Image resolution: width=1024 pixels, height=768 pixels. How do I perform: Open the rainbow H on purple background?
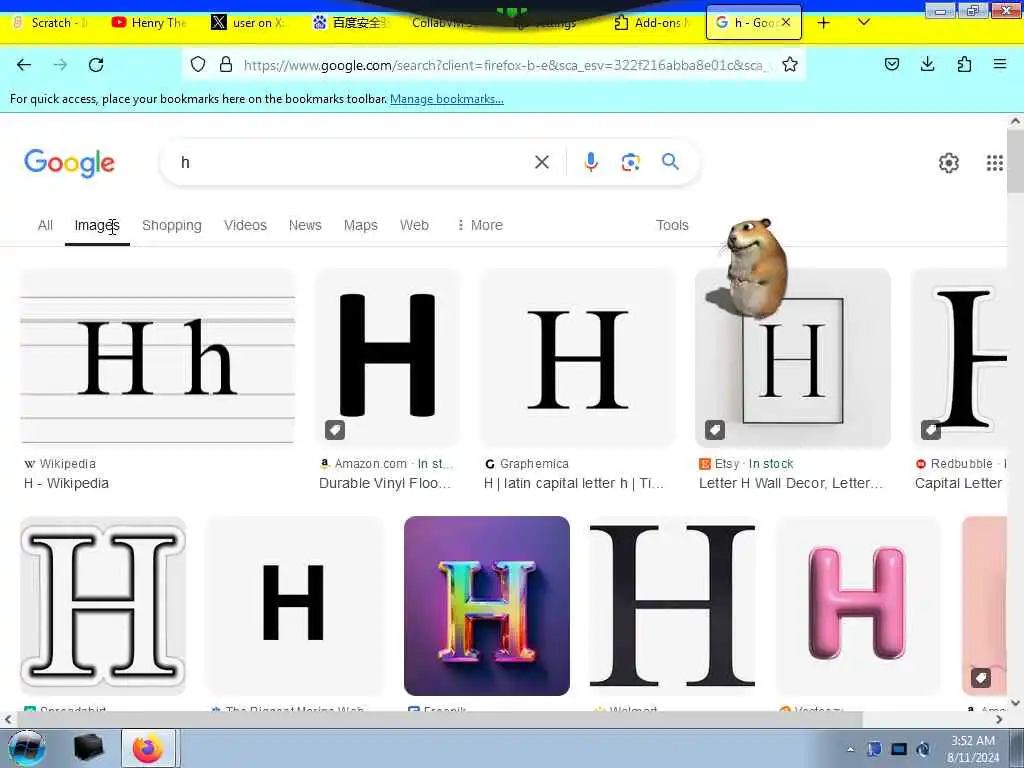[487, 605]
